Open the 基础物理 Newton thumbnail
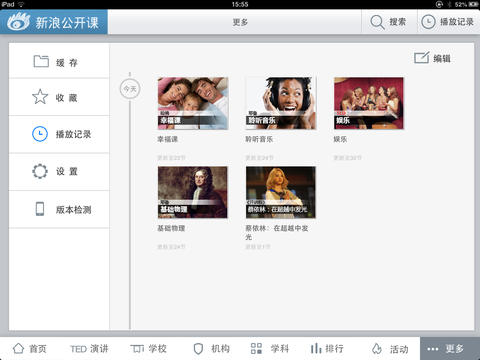480x360 pixels. tap(193, 192)
